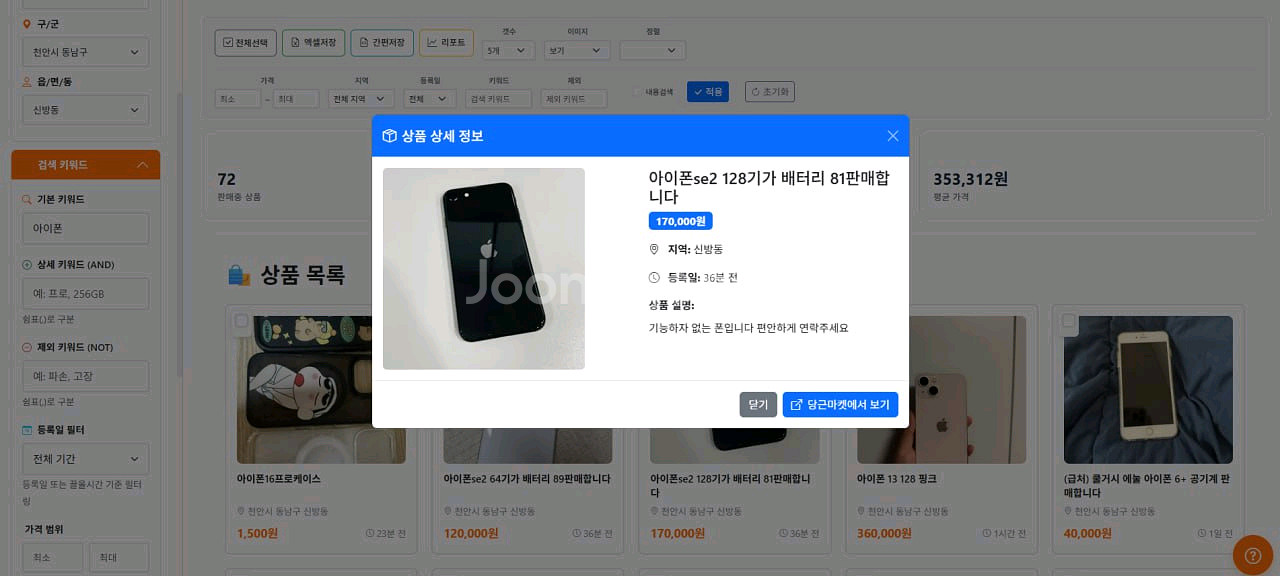Collapse the 검색 키워드 section header

[x=85, y=165]
